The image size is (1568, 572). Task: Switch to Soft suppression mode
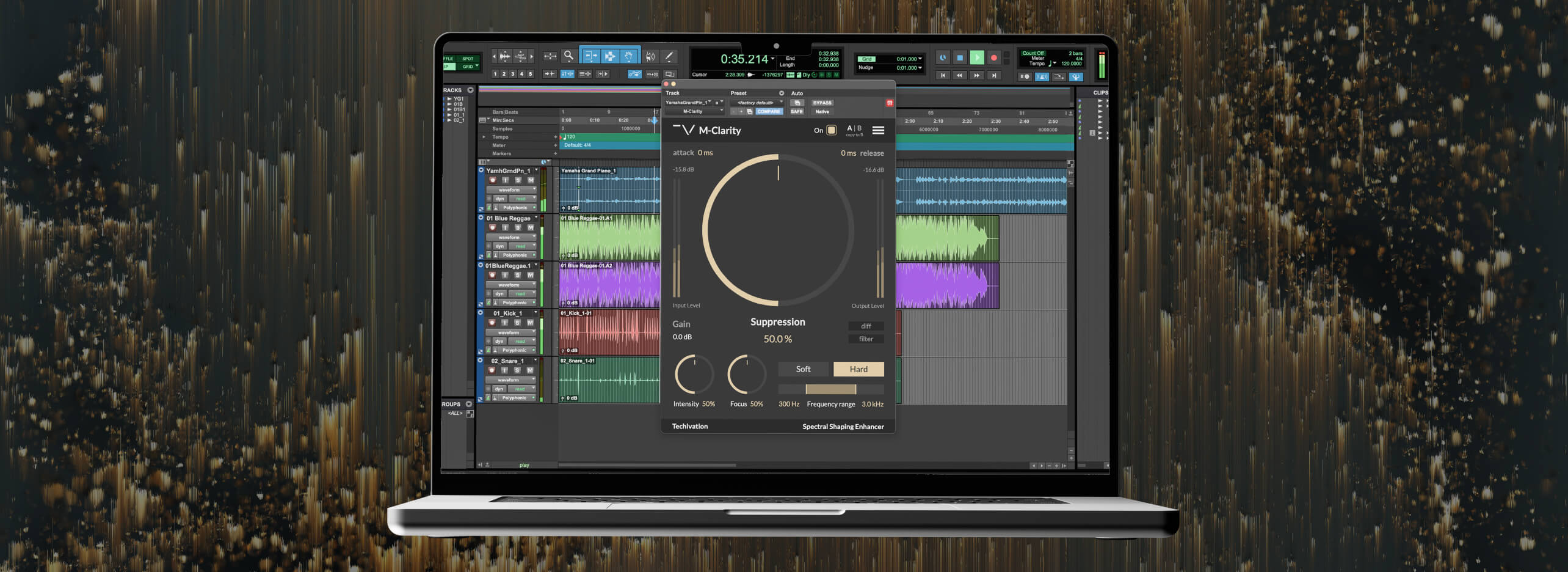pyautogui.click(x=803, y=369)
